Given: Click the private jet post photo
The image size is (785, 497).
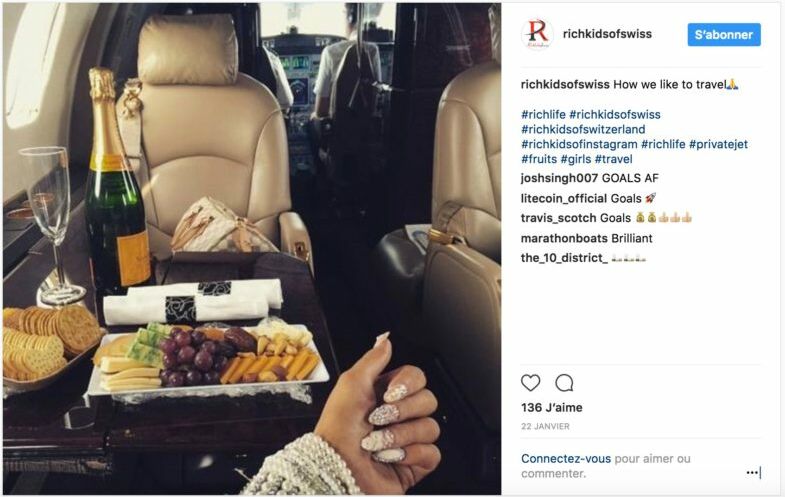Looking at the screenshot, I should [252, 249].
